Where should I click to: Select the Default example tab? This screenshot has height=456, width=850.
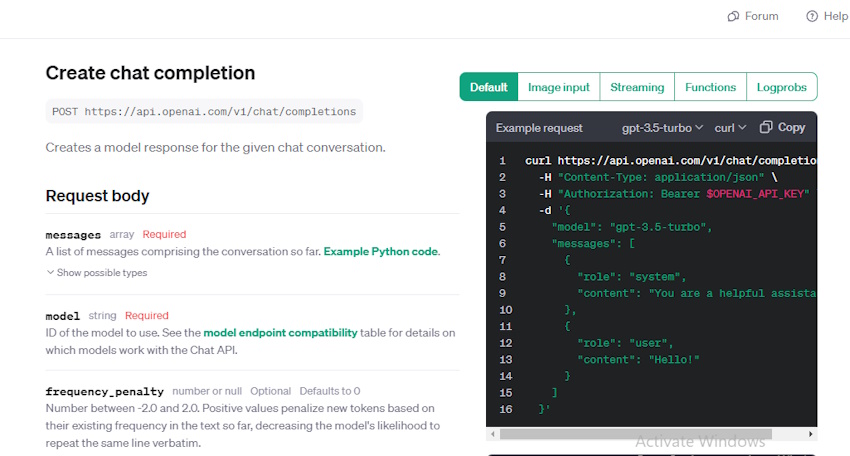click(488, 87)
